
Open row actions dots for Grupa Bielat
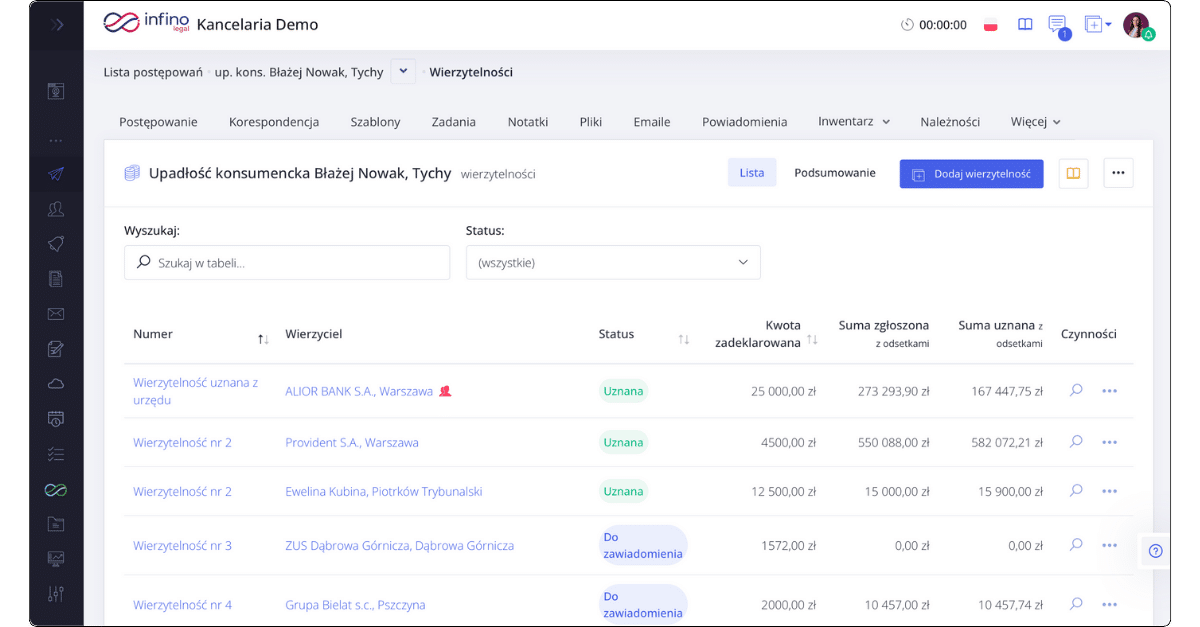[1109, 605]
